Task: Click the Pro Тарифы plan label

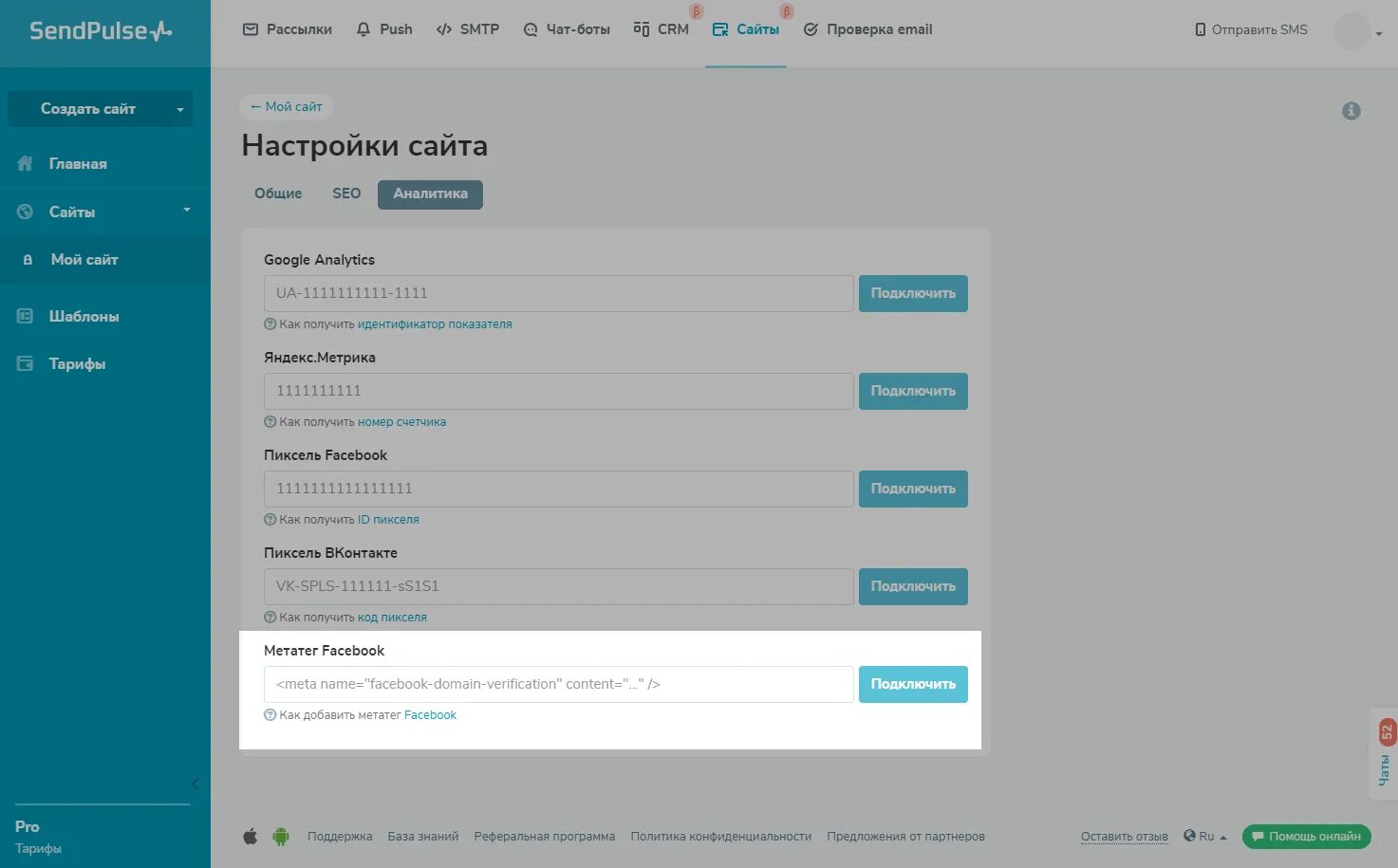Action: coord(38,837)
